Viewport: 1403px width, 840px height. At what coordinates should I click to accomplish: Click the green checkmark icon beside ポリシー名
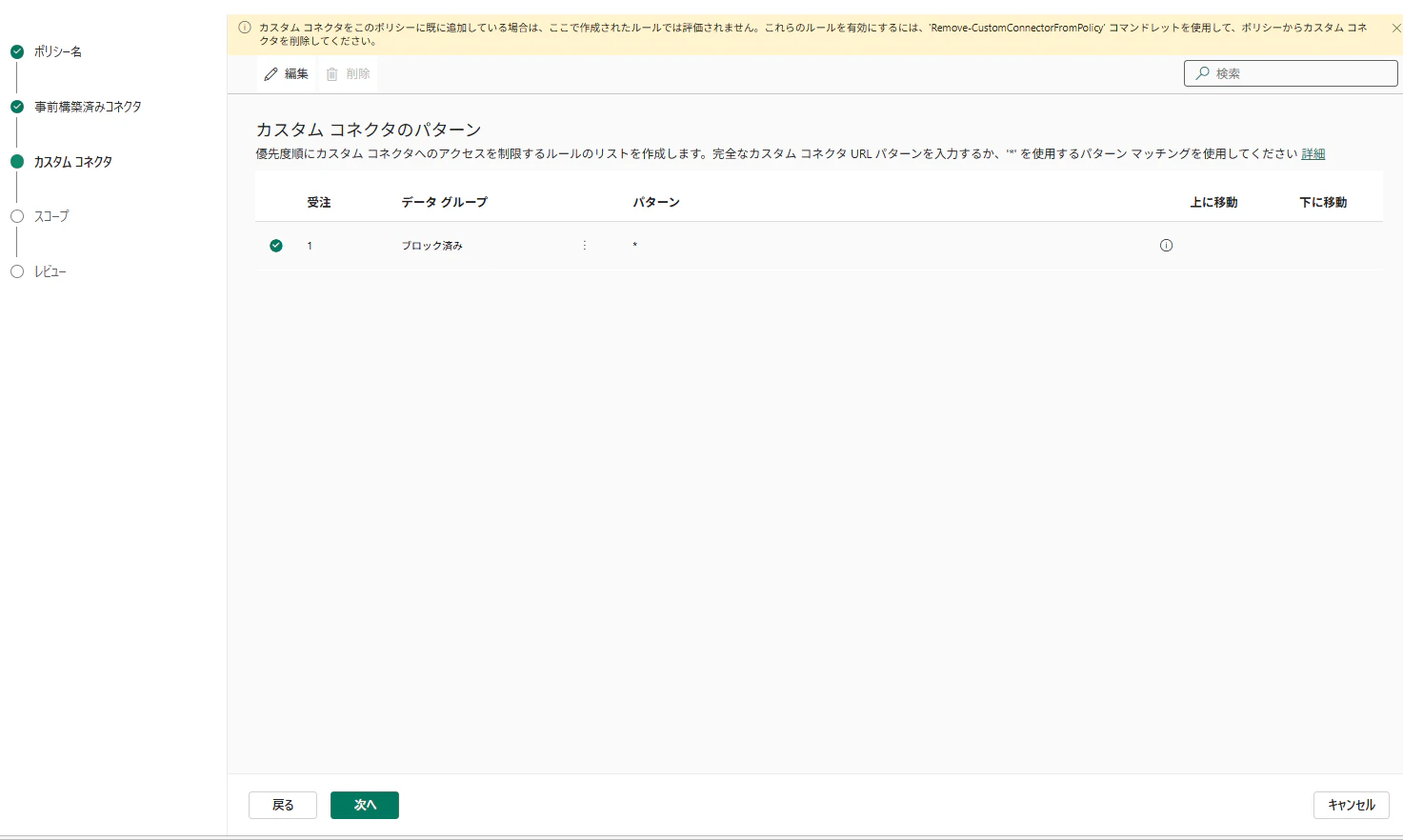(16, 52)
